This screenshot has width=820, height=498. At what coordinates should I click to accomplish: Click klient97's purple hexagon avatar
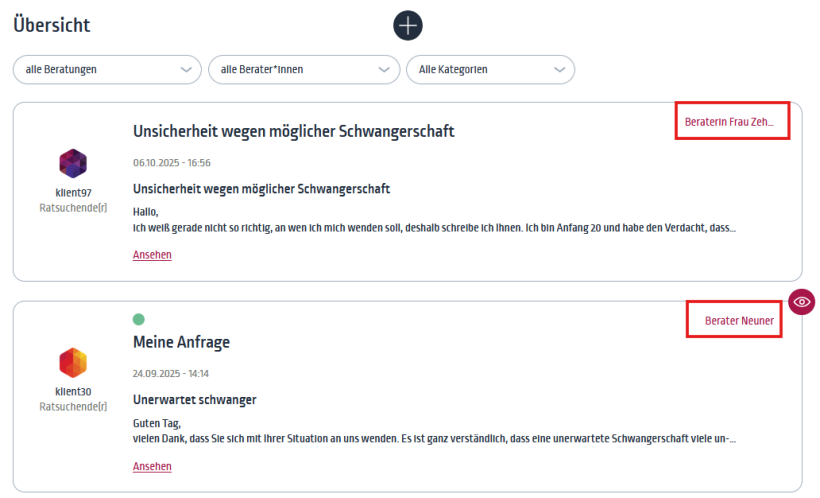(73, 163)
